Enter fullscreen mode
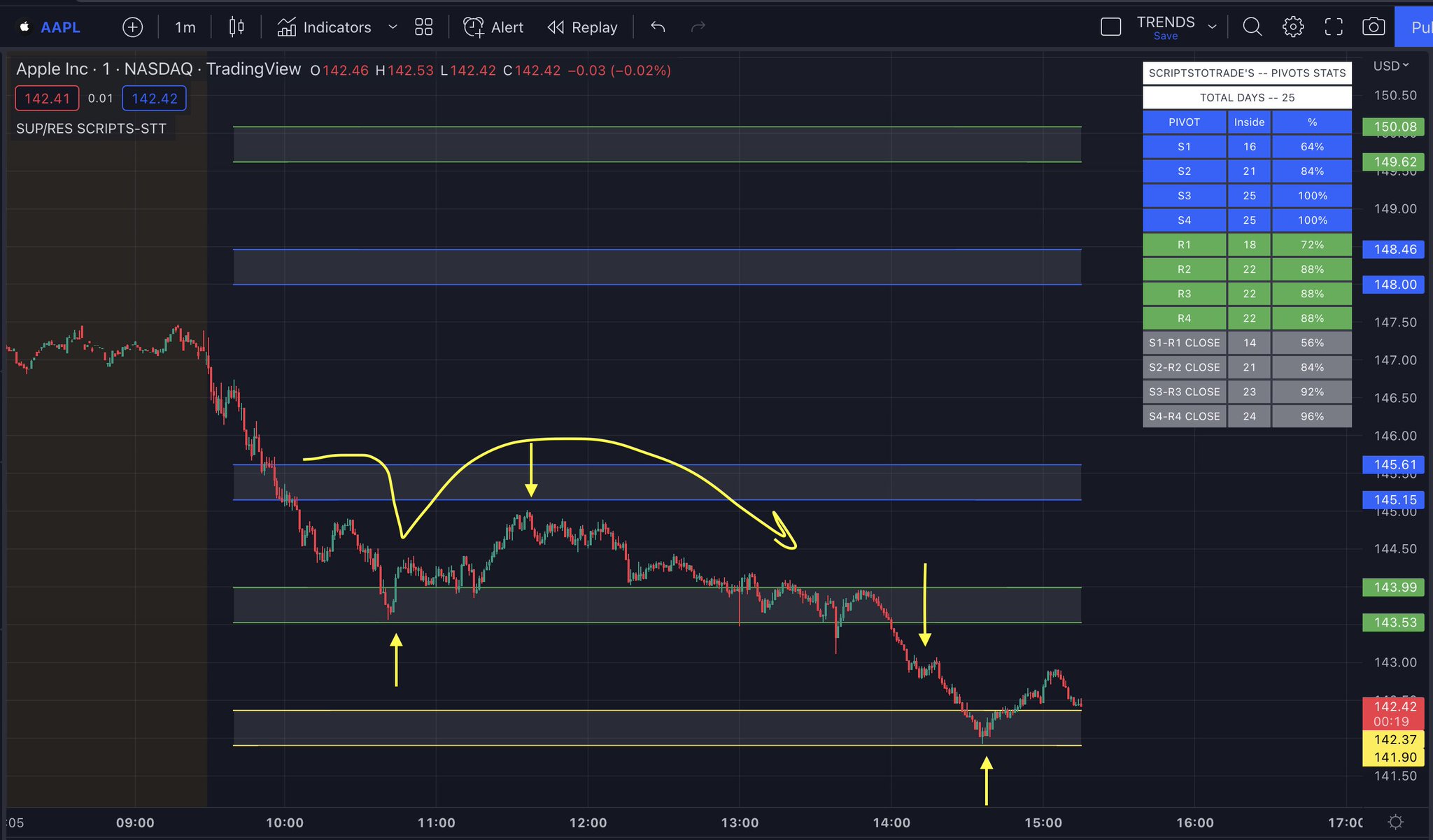The width and height of the screenshot is (1433, 840). [1333, 27]
